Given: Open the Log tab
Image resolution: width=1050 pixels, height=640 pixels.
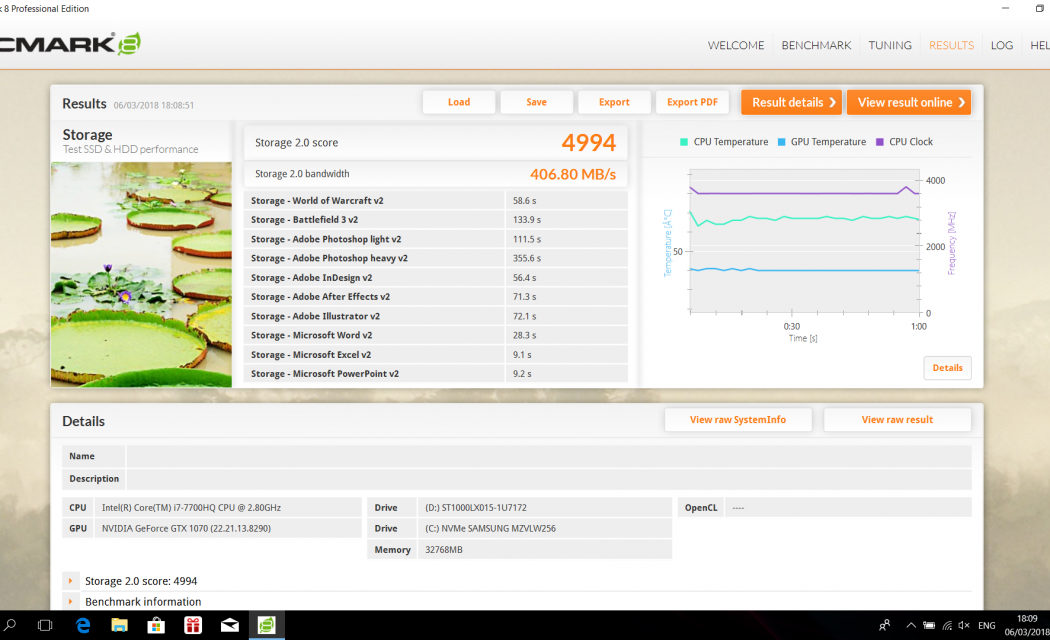Looking at the screenshot, I should click(x=1002, y=46).
